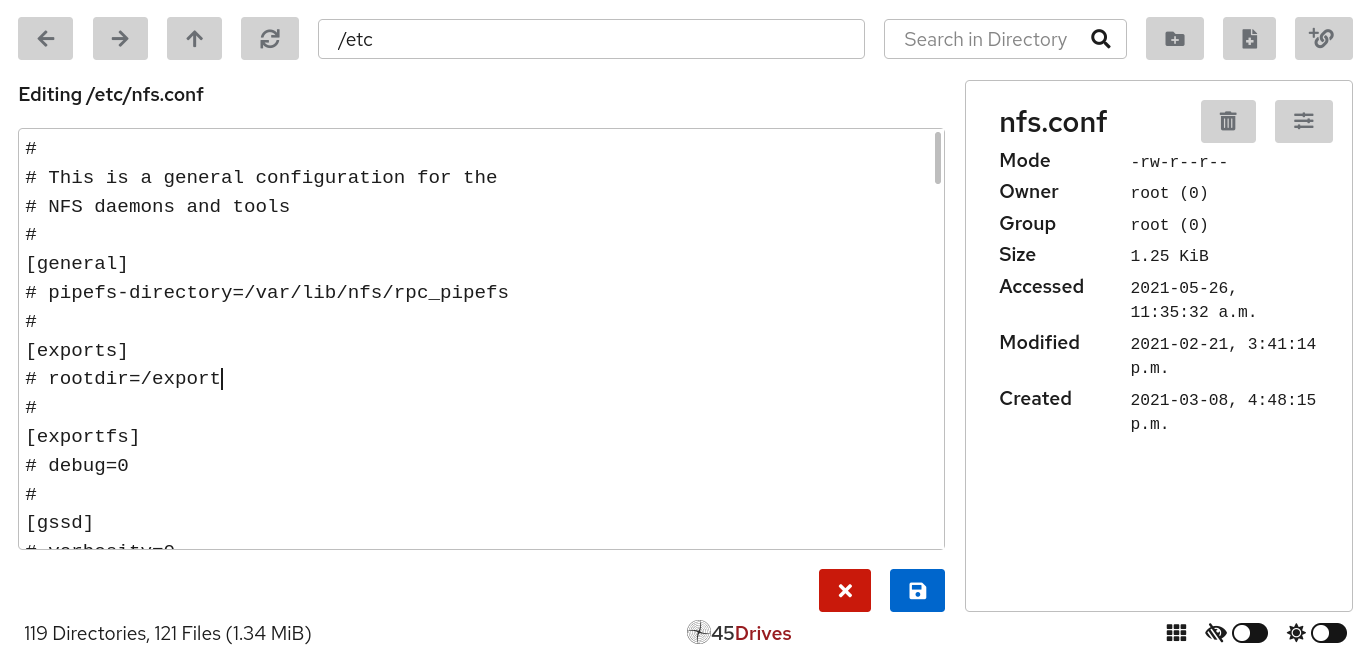Viewport: 1371px width, 655px height.
Task: Click the /etc path input field
Action: point(591,39)
